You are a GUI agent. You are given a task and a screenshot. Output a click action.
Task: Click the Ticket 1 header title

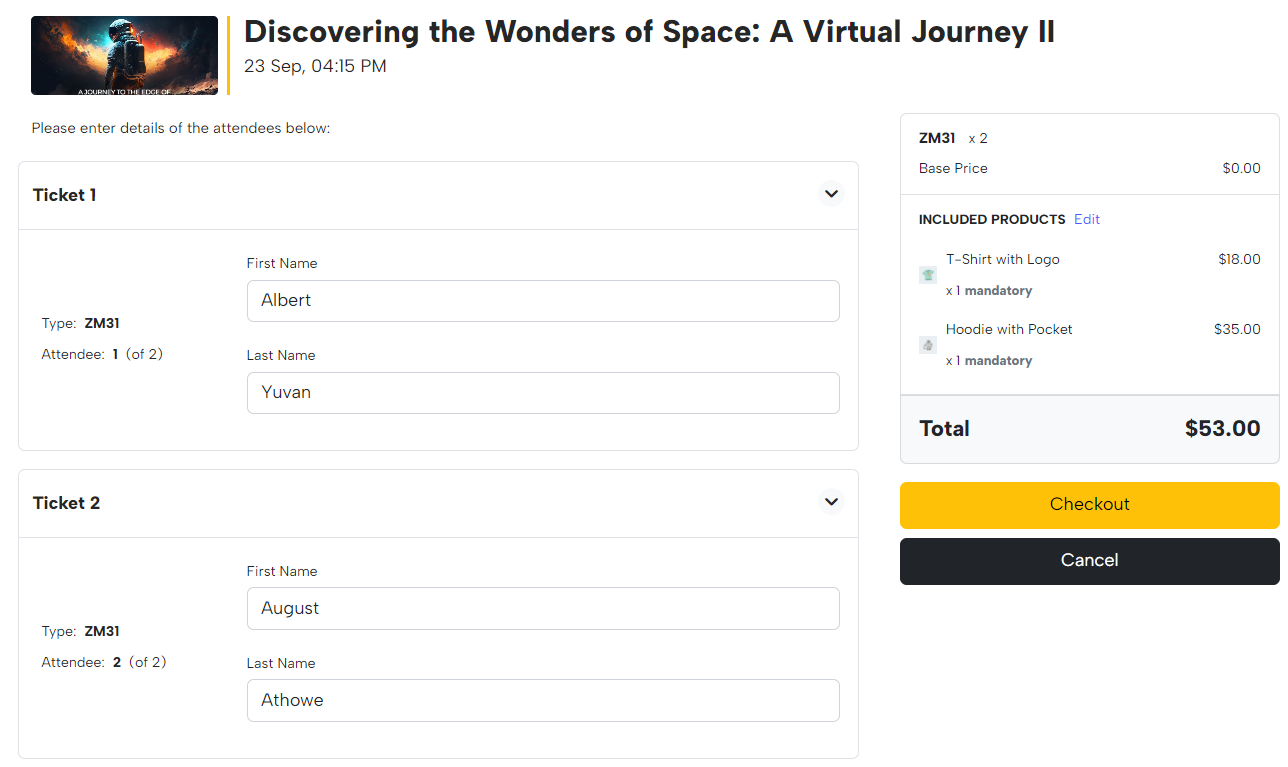tap(65, 195)
